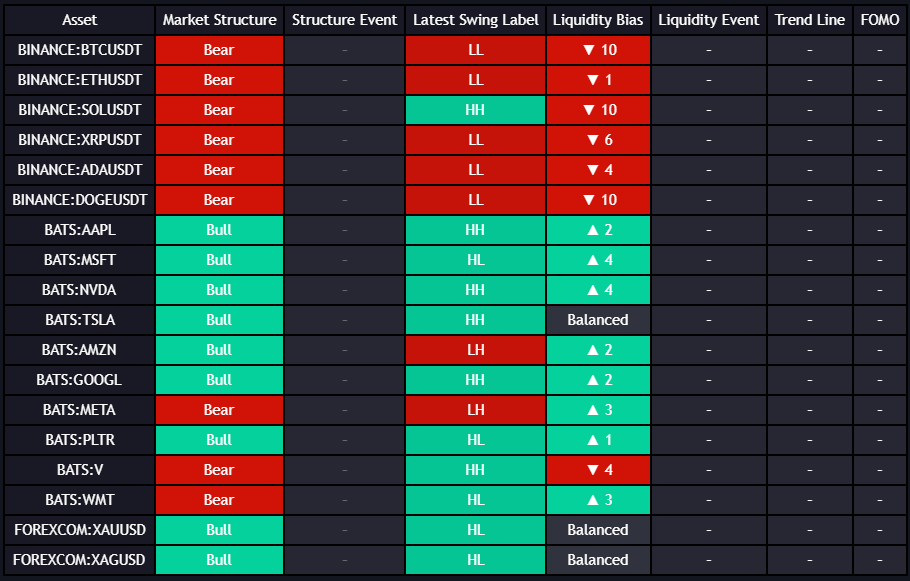Click the Bear cell for BINANCE:ETHUSDT
The height and width of the screenshot is (581, 910).
[x=219, y=80]
